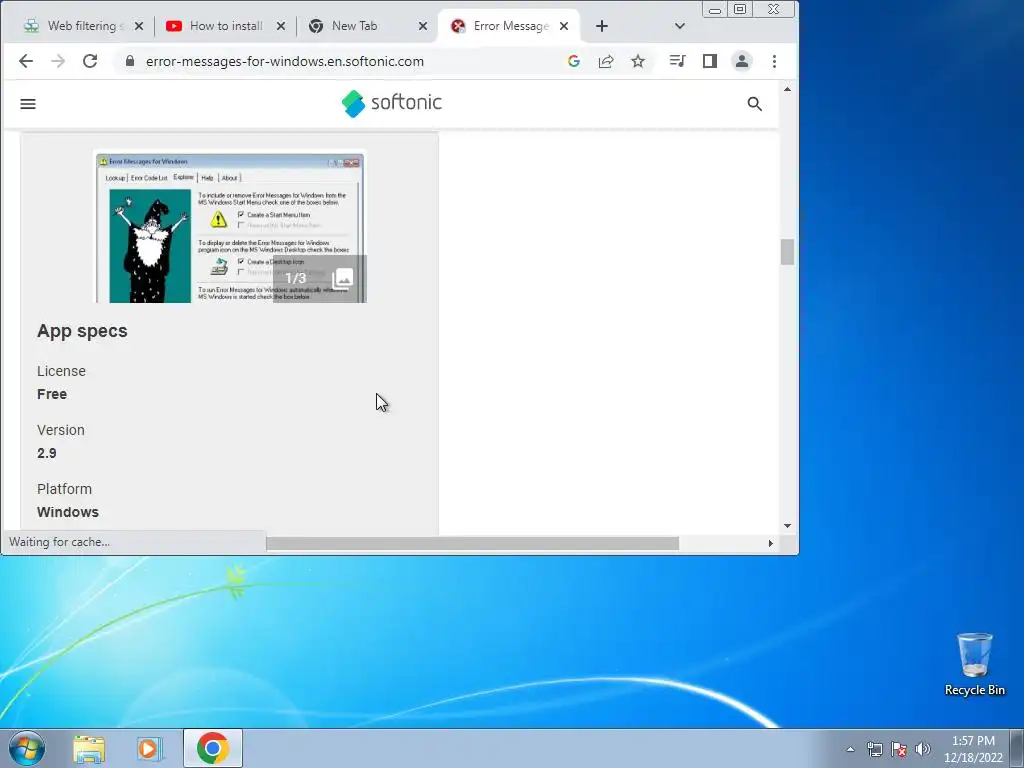Open Google icon in address bar
Image resolution: width=1024 pixels, height=768 pixels.
[x=574, y=61]
